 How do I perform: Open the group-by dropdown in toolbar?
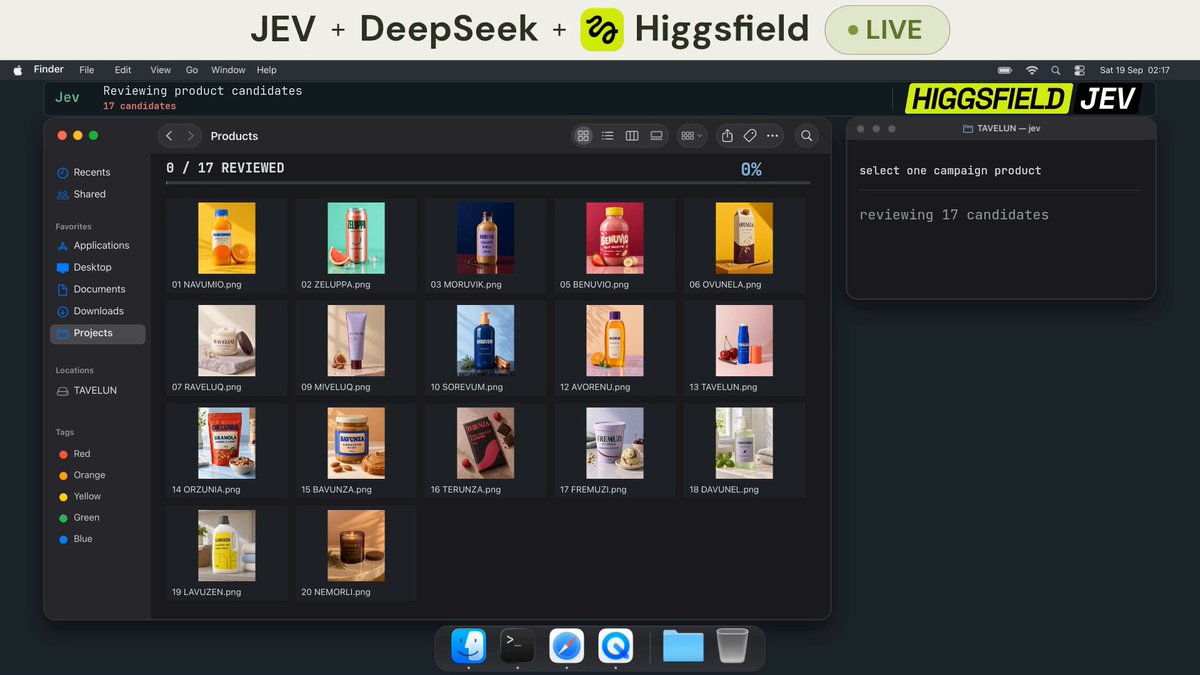coord(691,136)
